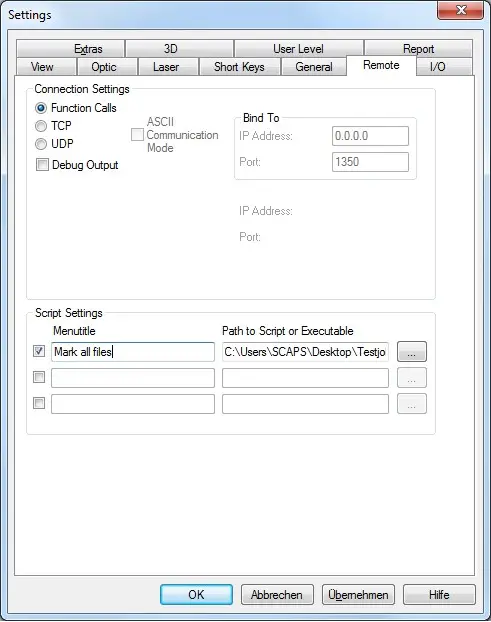
Task: Open help with Hilfe button
Action: [439, 594]
